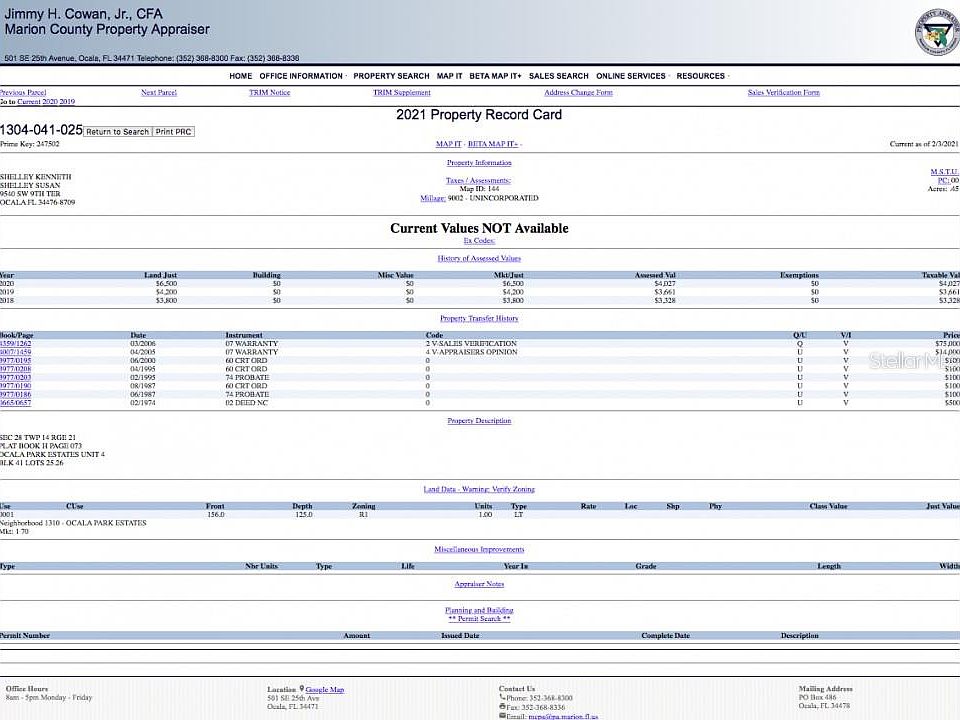
Task: Expand the OFFICE INFORMATION menu
Action: coord(302,76)
